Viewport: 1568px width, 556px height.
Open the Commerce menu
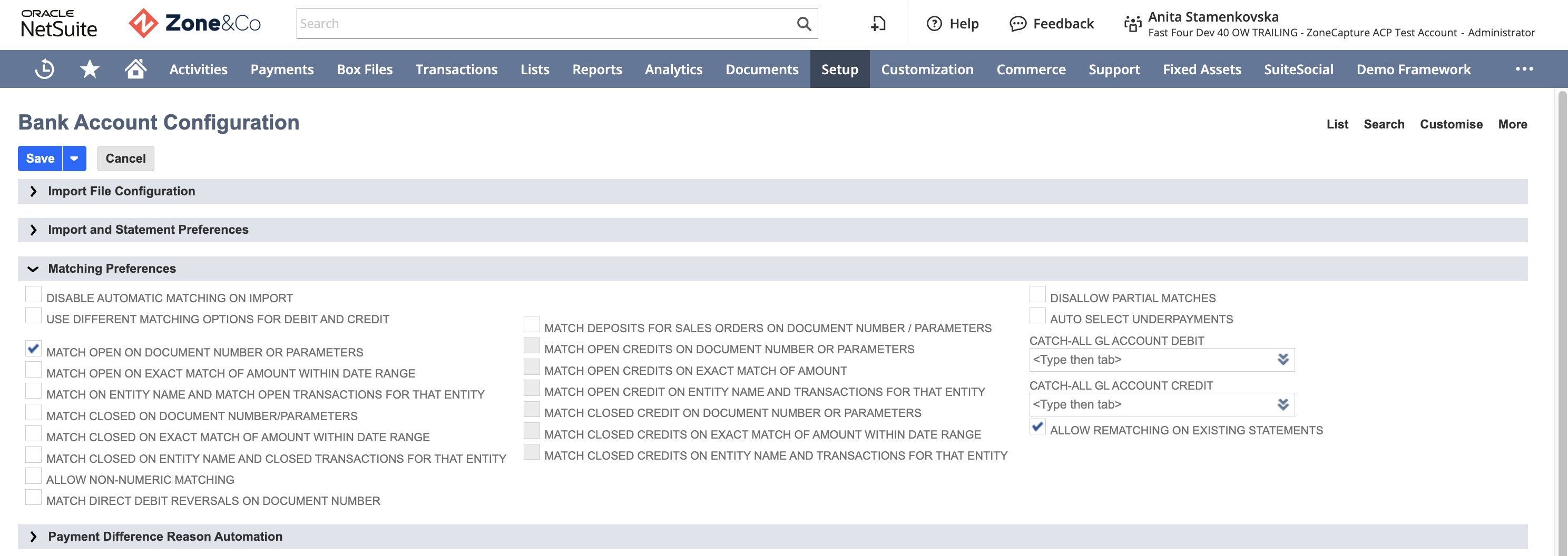1031,69
